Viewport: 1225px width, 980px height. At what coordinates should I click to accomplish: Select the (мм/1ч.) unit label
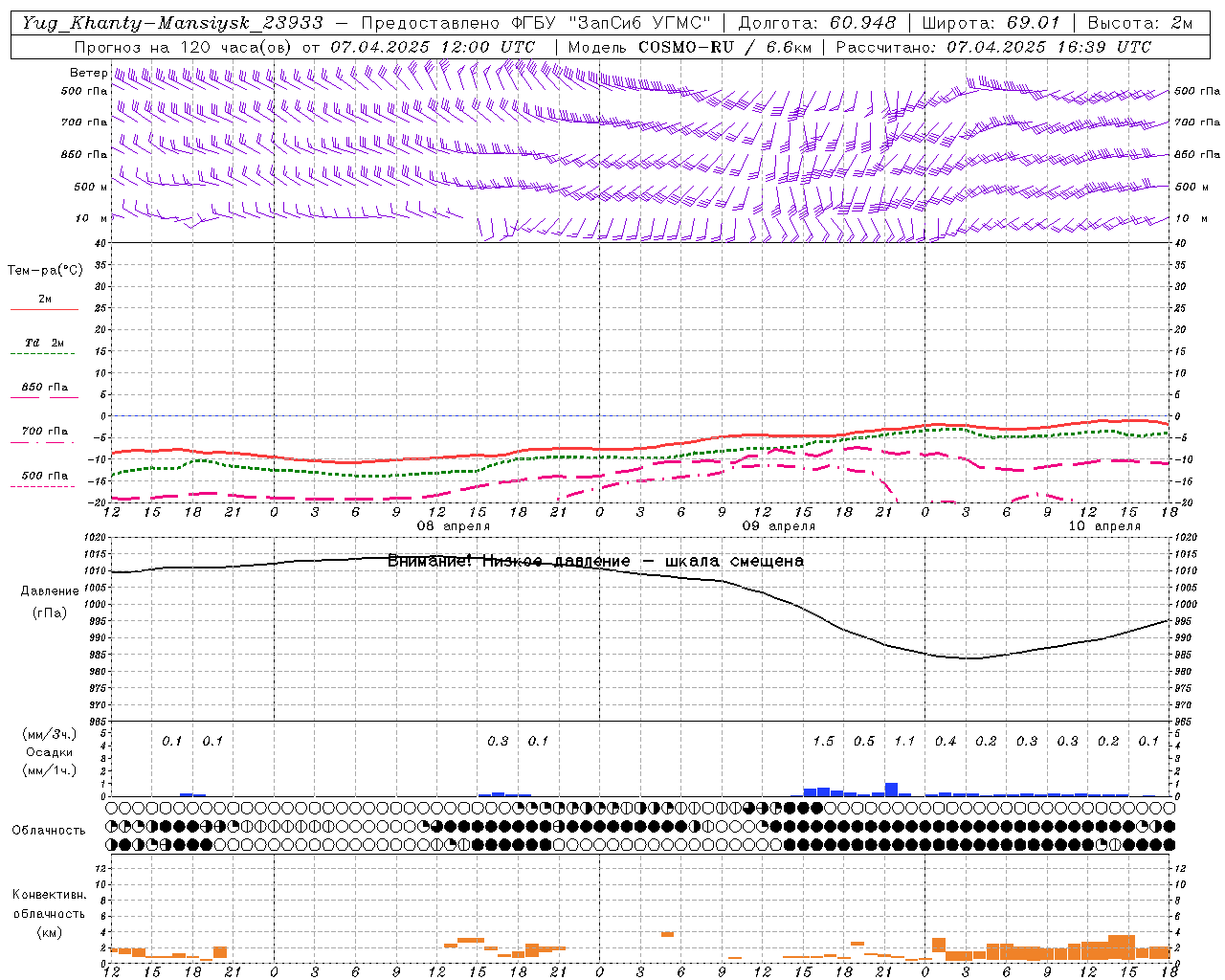coord(49,770)
